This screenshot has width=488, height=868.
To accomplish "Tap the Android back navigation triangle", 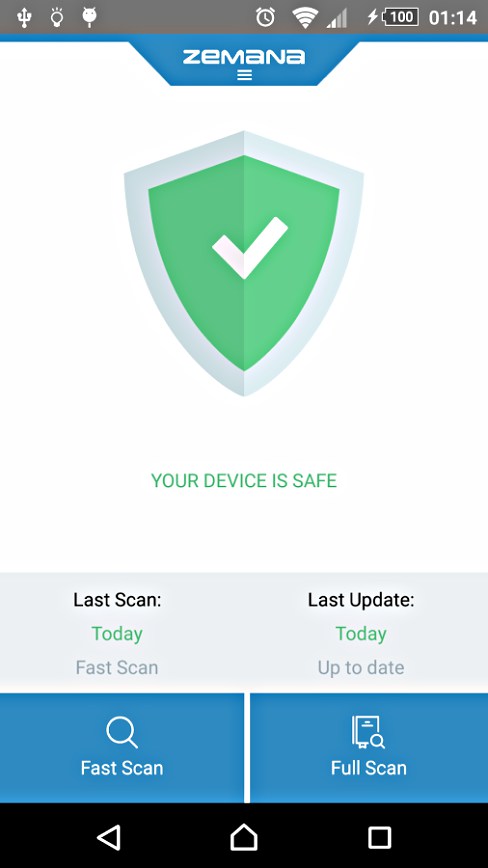I will [x=109, y=837].
